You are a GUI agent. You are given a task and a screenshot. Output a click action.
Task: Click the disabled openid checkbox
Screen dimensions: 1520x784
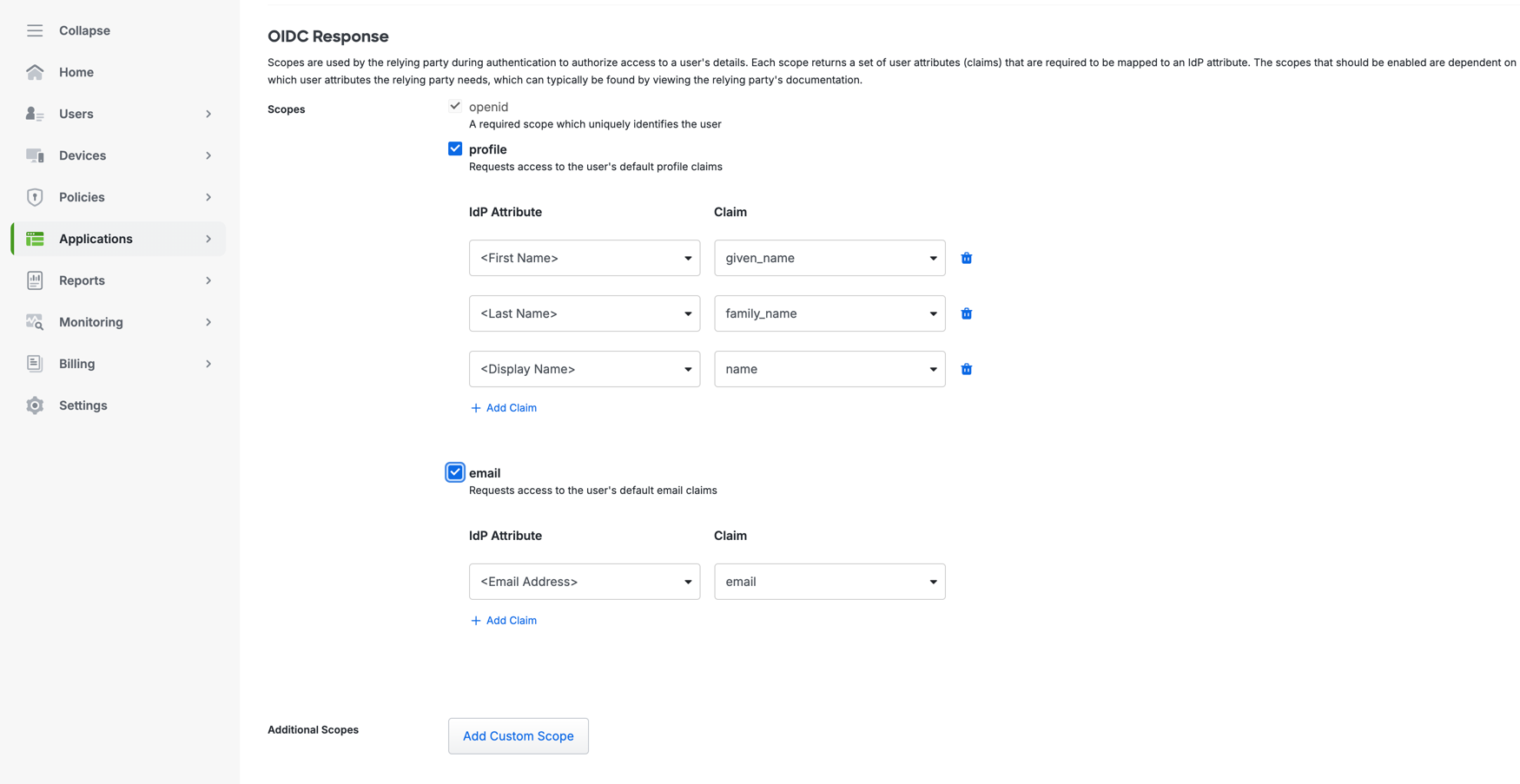(455, 105)
